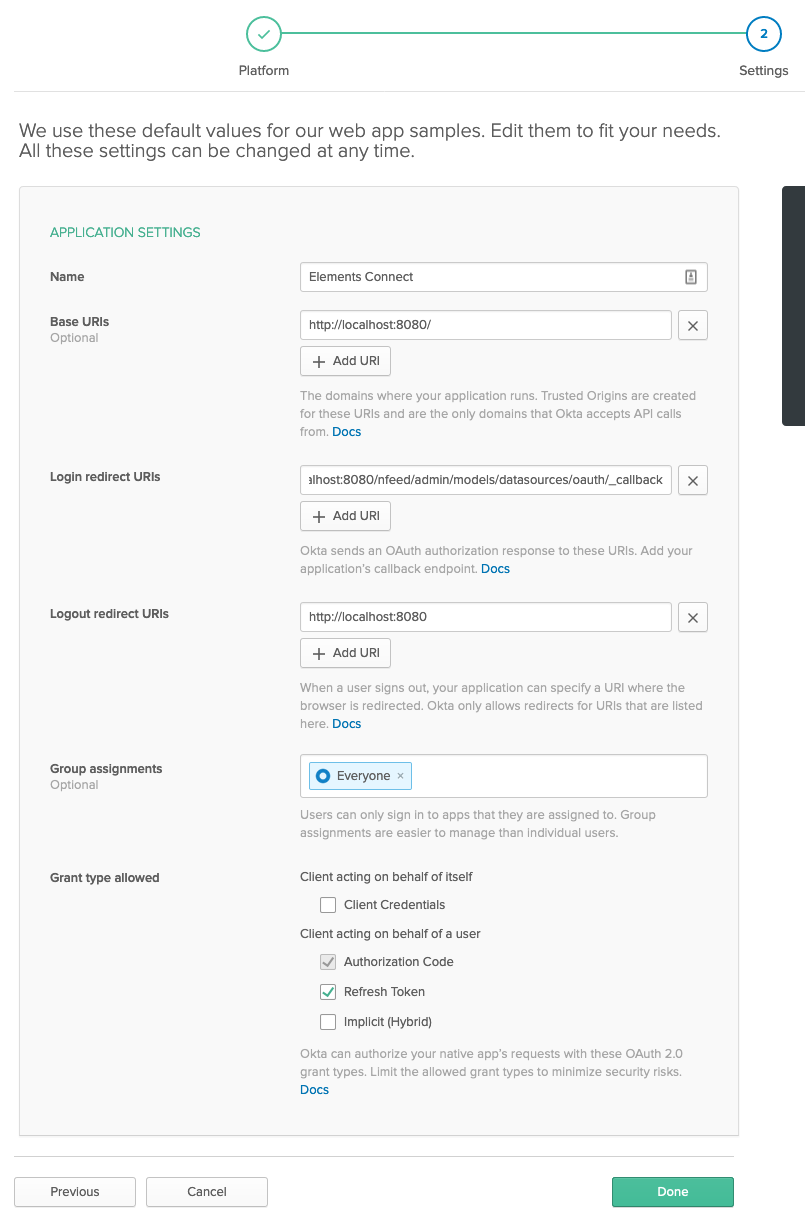Click in the Group assignments field
Screen dimensions: 805x1222
[x=558, y=776]
